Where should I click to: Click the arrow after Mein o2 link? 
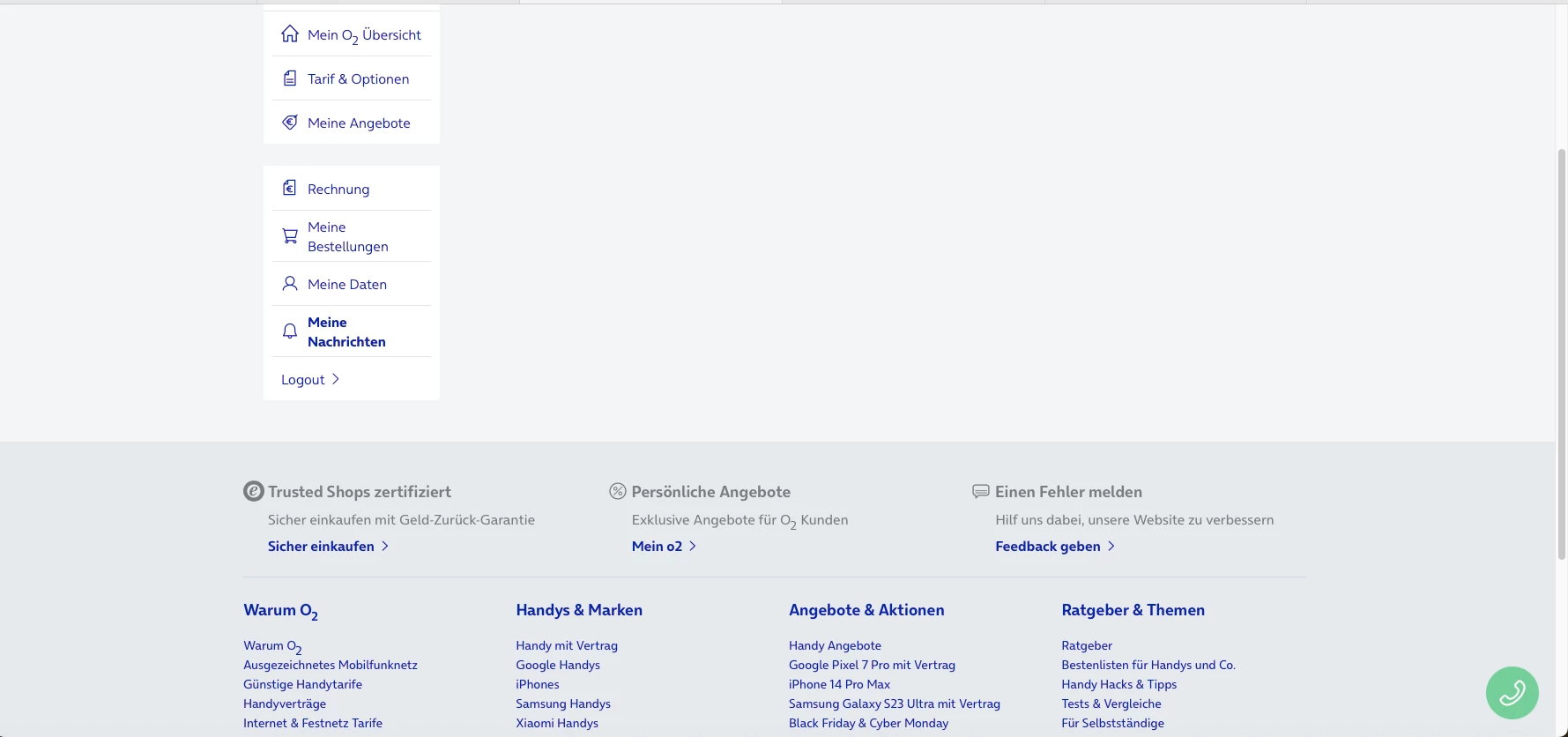tap(693, 547)
